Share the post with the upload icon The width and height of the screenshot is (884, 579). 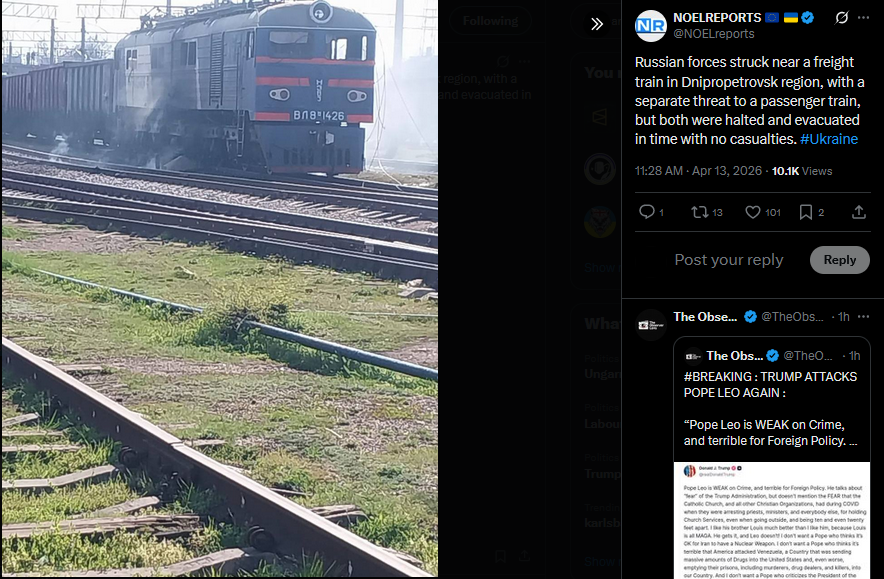pyautogui.click(x=859, y=212)
